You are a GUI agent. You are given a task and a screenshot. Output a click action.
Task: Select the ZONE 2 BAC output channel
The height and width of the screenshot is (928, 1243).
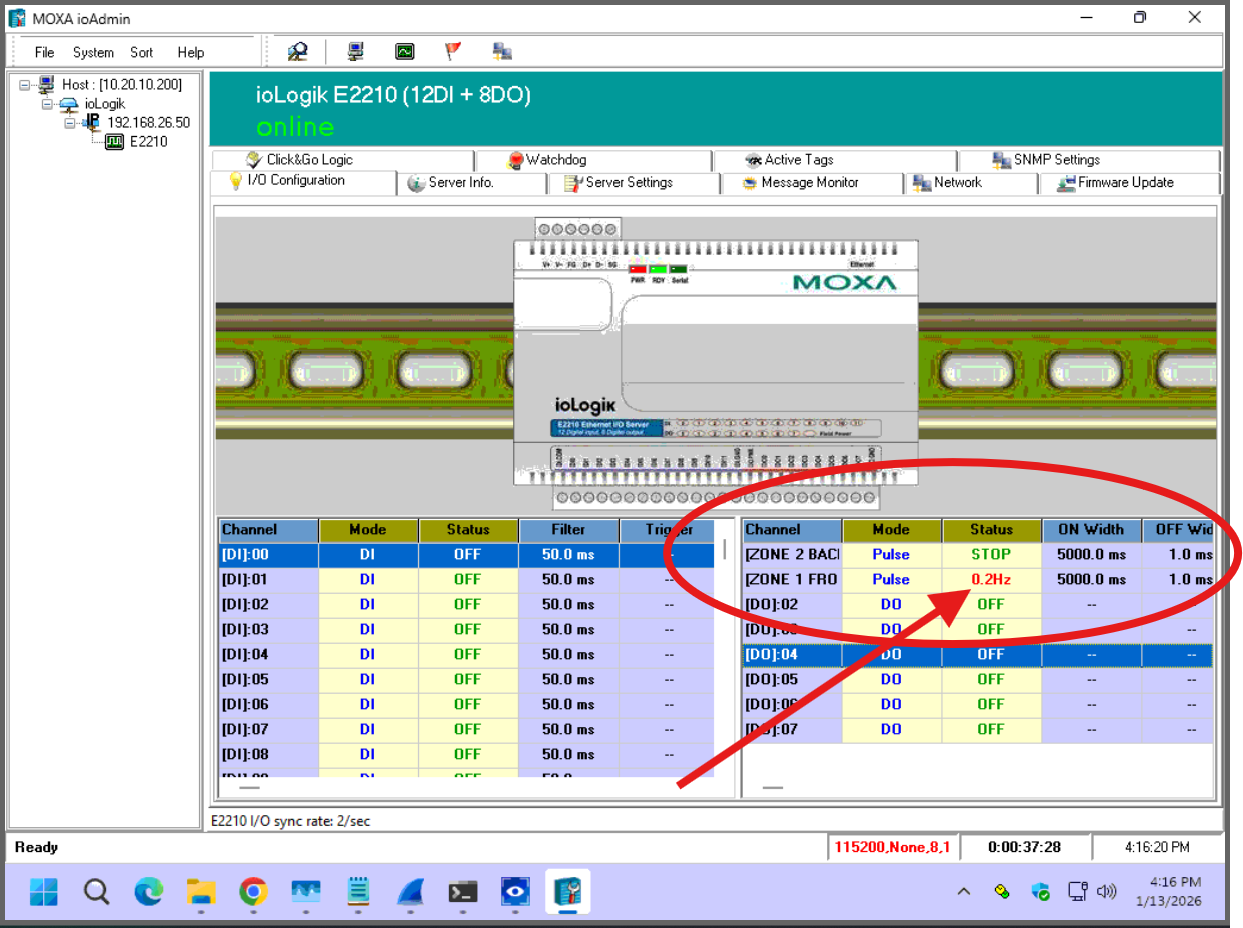[792, 554]
